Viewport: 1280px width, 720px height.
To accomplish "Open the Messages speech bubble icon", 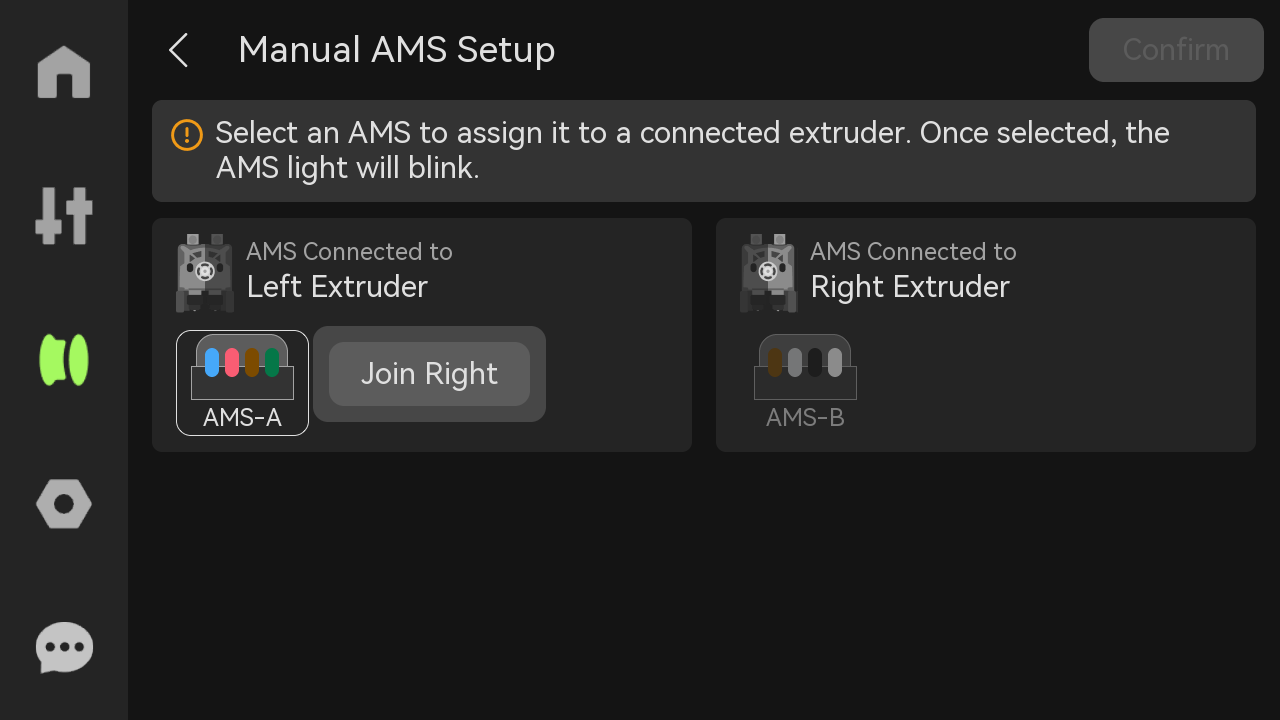I will (64, 648).
